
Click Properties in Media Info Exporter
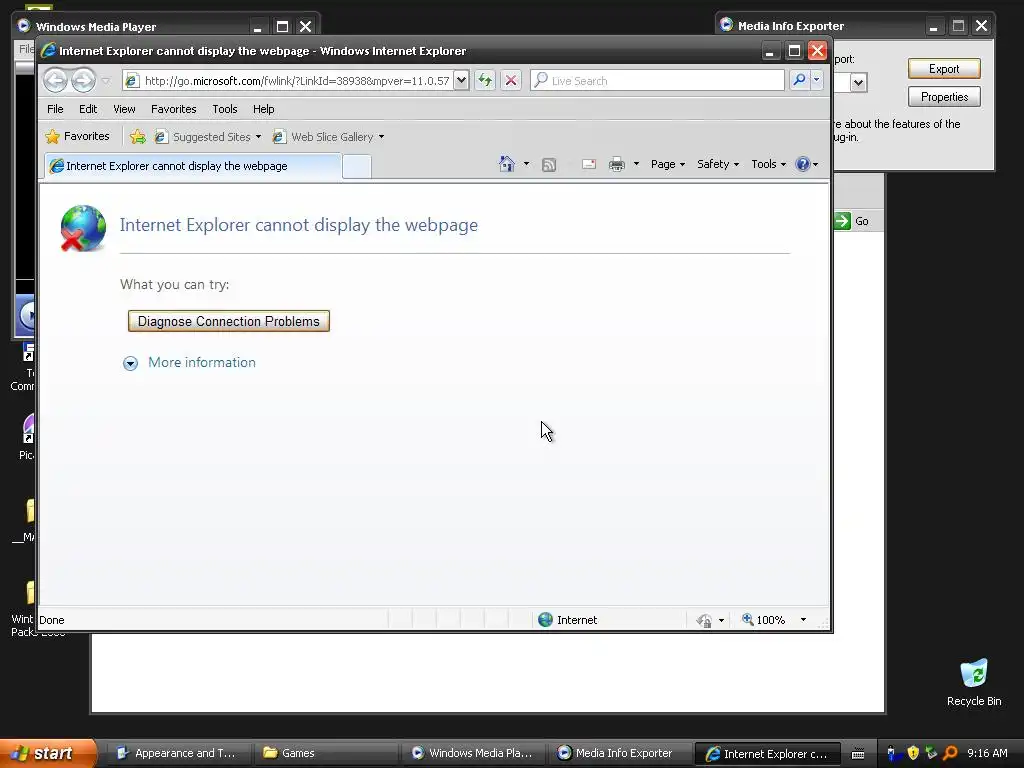[944, 97]
